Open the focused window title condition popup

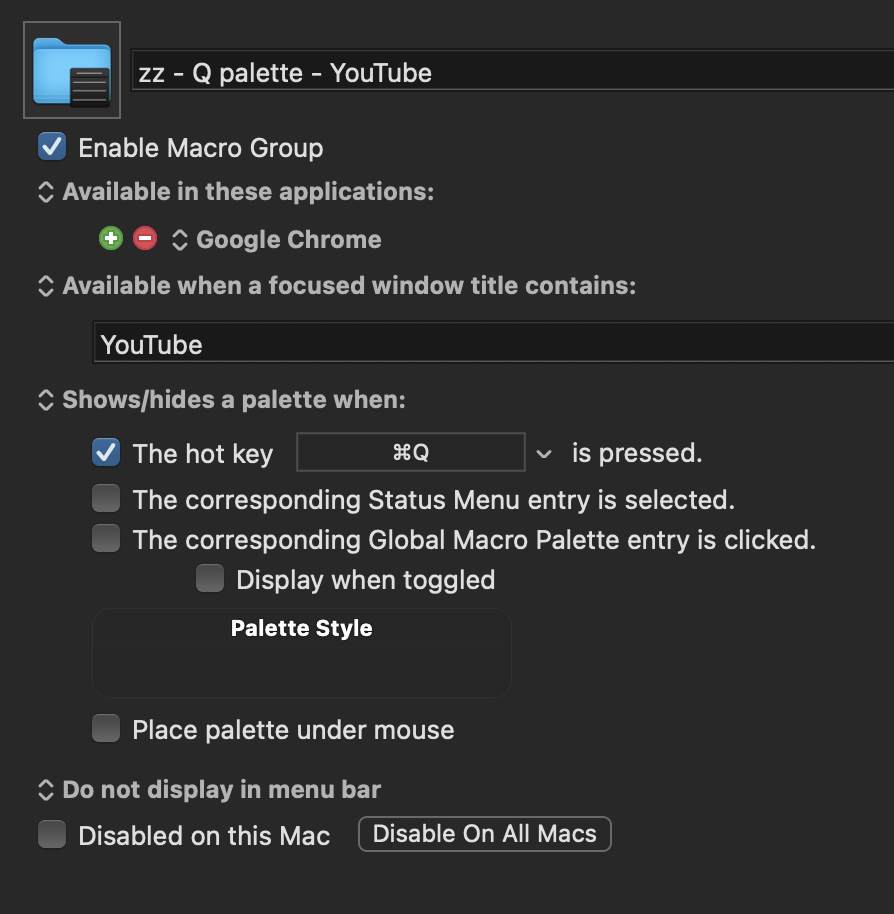[46, 287]
